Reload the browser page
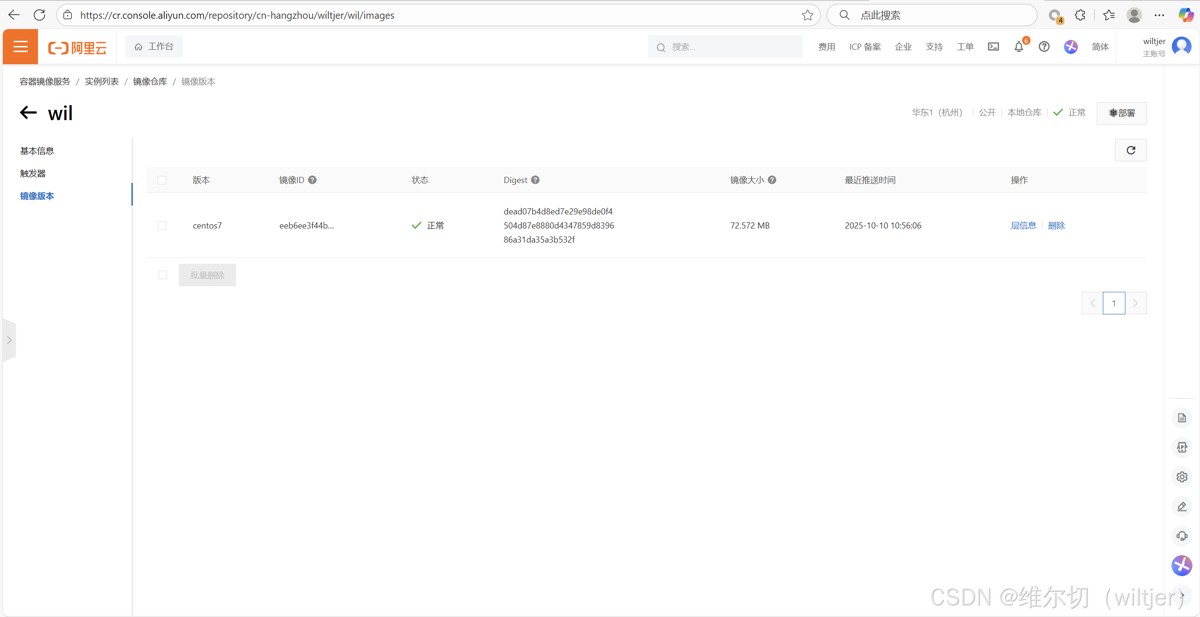This screenshot has height=617, width=1200. click(x=39, y=15)
